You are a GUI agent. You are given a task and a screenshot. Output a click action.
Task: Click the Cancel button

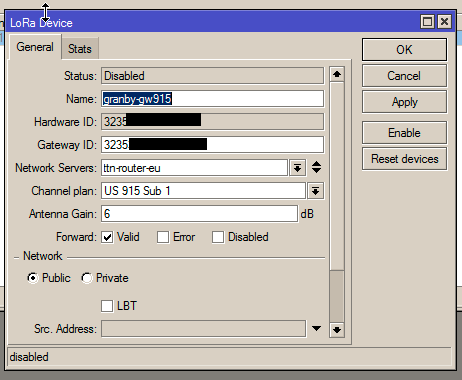(404, 76)
